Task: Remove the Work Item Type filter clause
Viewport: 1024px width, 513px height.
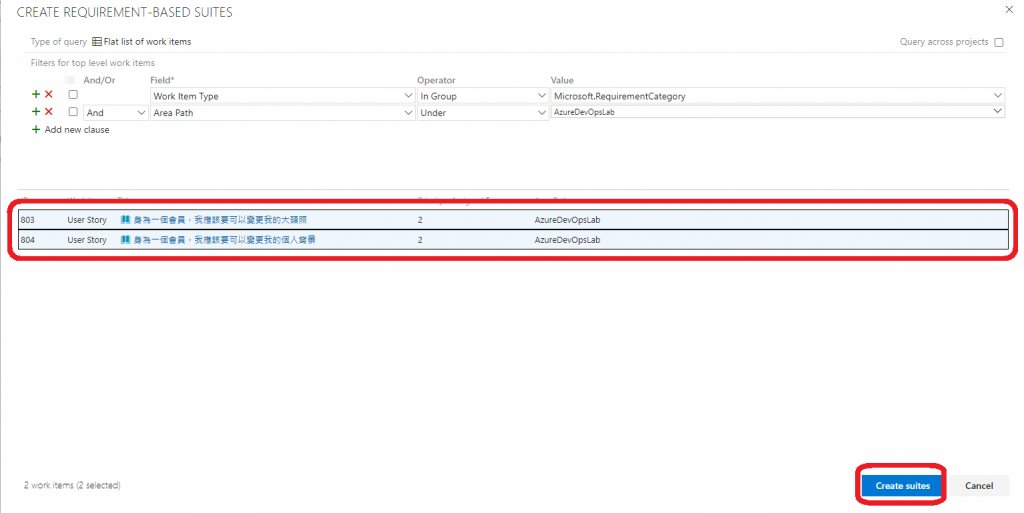Action: [x=48, y=95]
